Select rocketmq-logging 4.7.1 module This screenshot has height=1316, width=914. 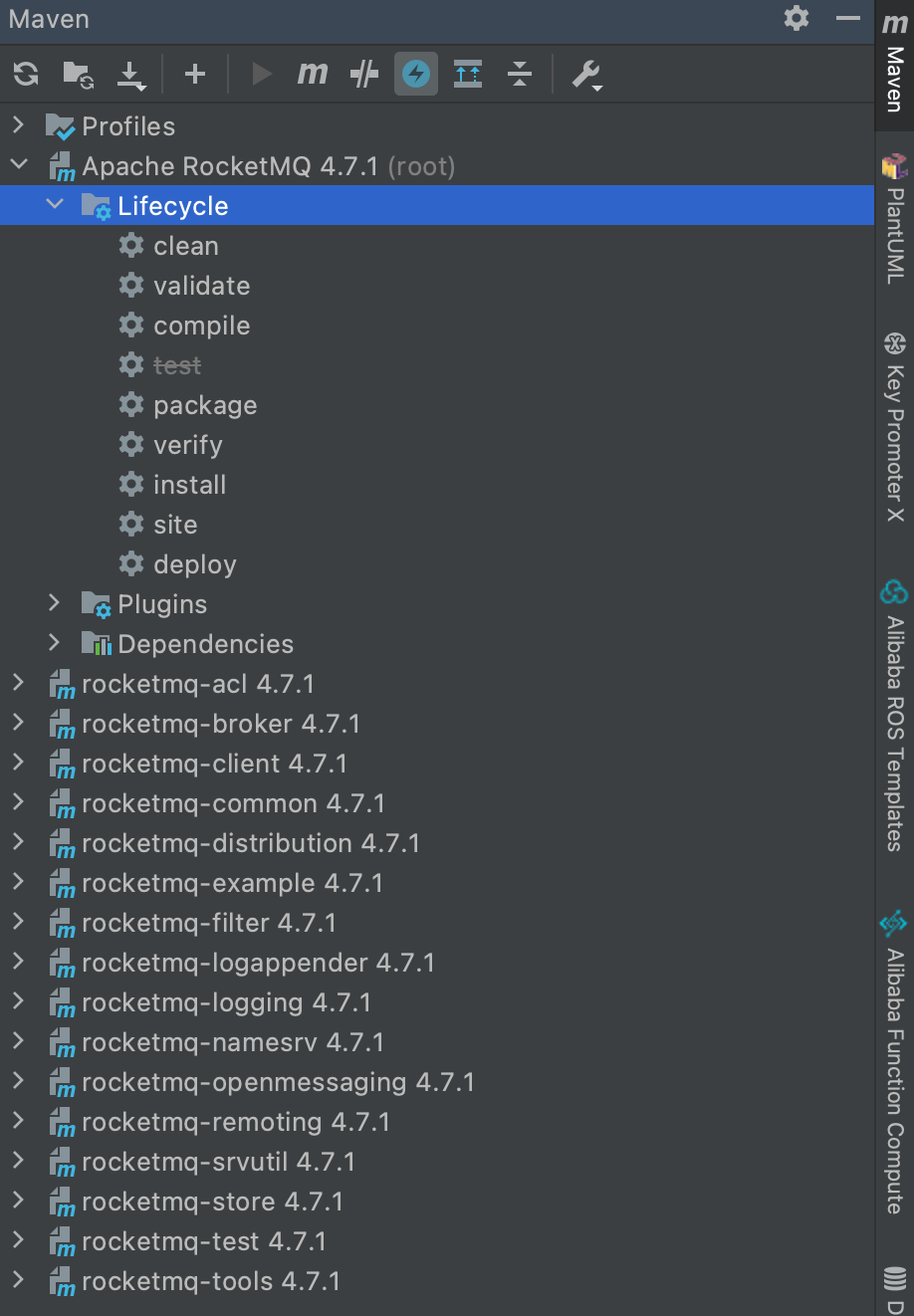pyautogui.click(x=226, y=1002)
